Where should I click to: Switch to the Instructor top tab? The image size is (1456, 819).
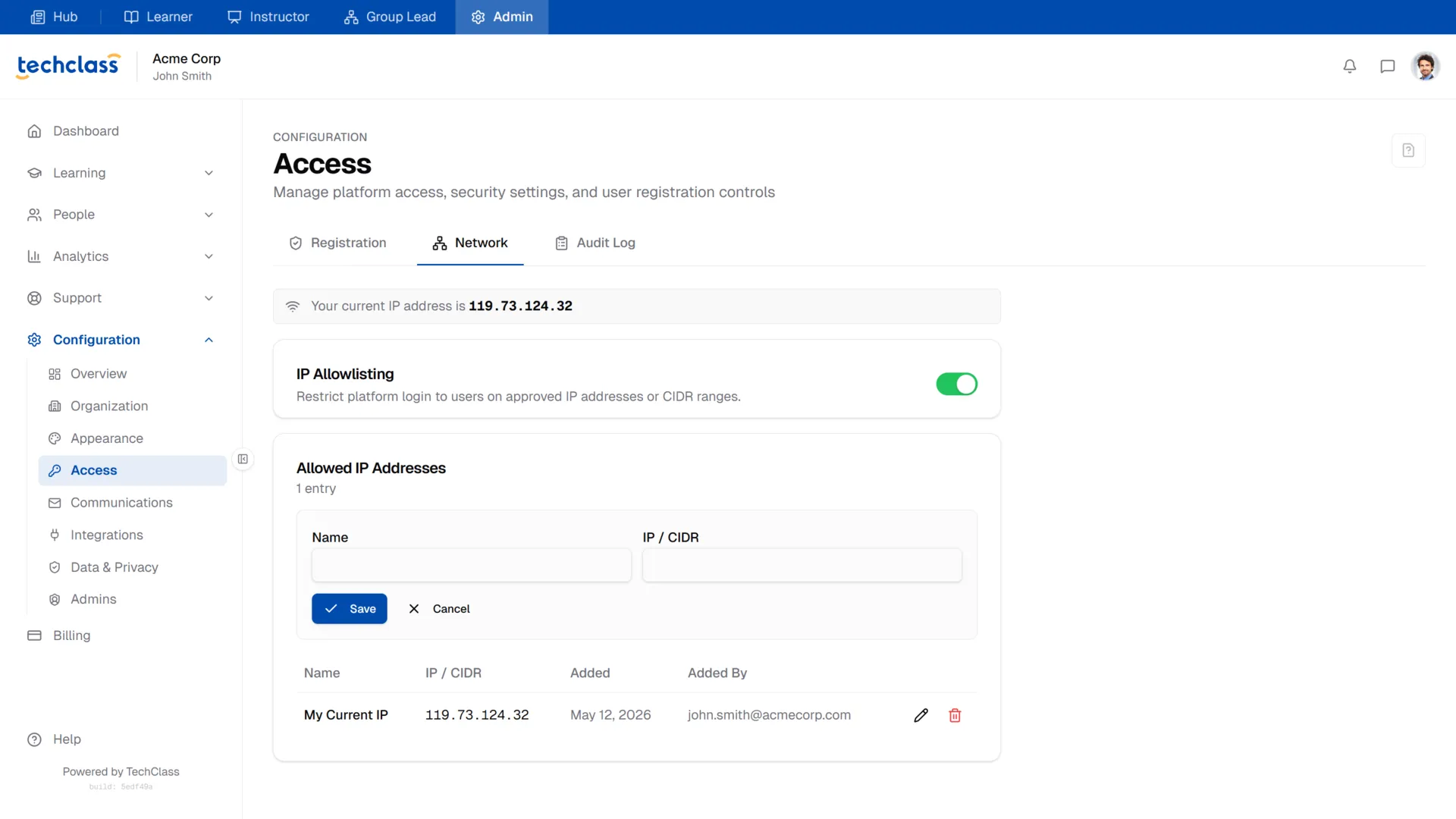[x=268, y=17]
